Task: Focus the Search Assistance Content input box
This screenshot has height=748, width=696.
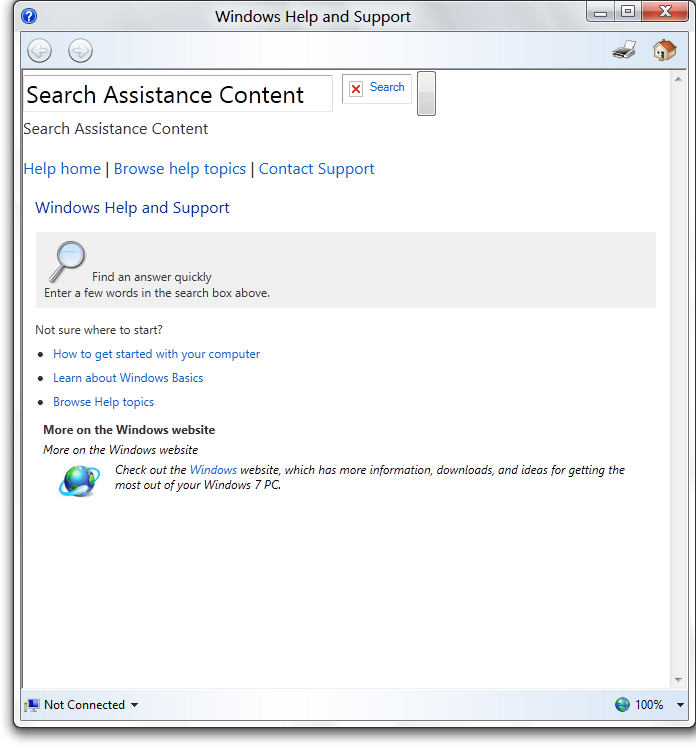Action: point(177,94)
